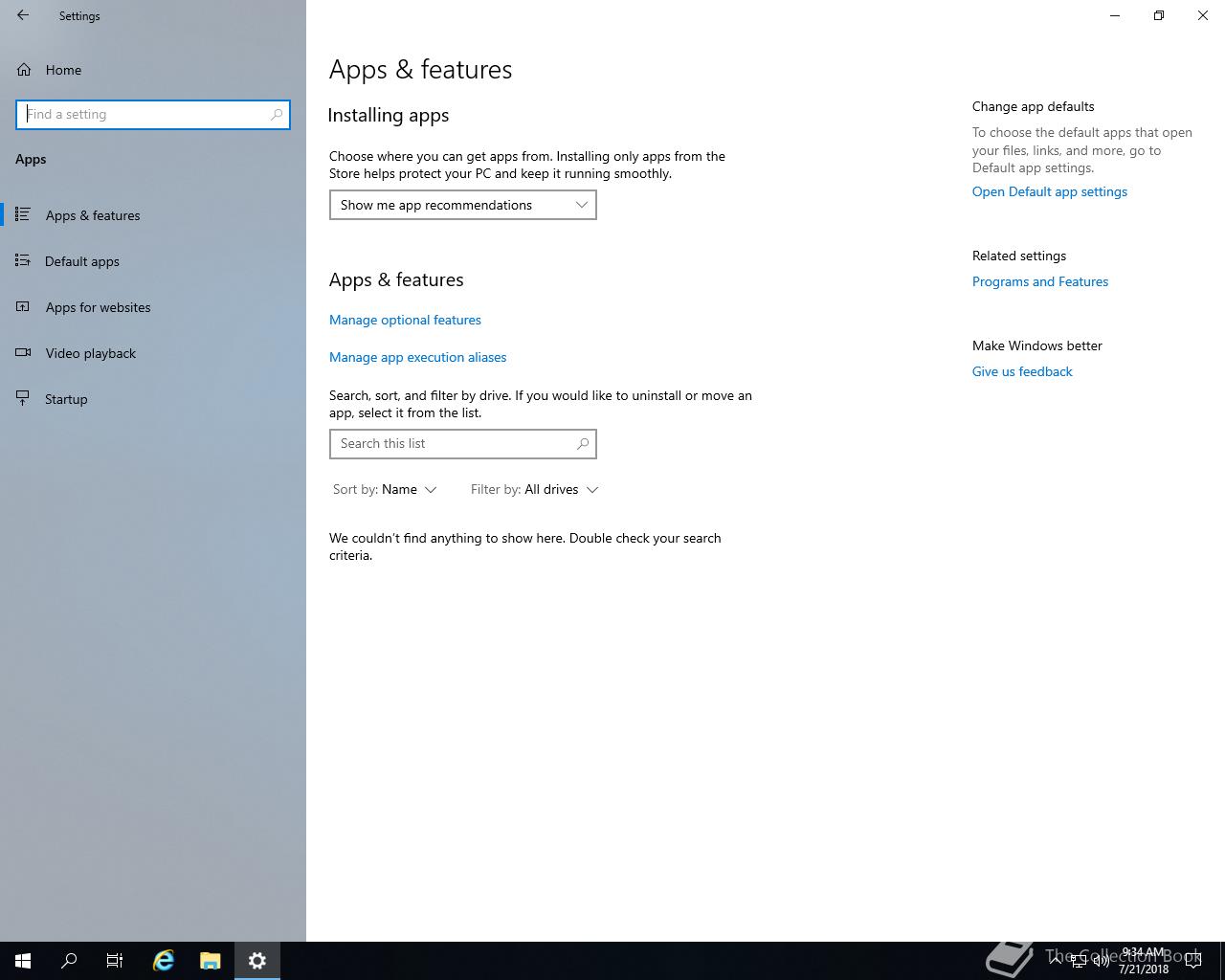This screenshot has height=980, width=1225.
Task: Expand Filter by All drives dropdown
Action: pos(534,489)
